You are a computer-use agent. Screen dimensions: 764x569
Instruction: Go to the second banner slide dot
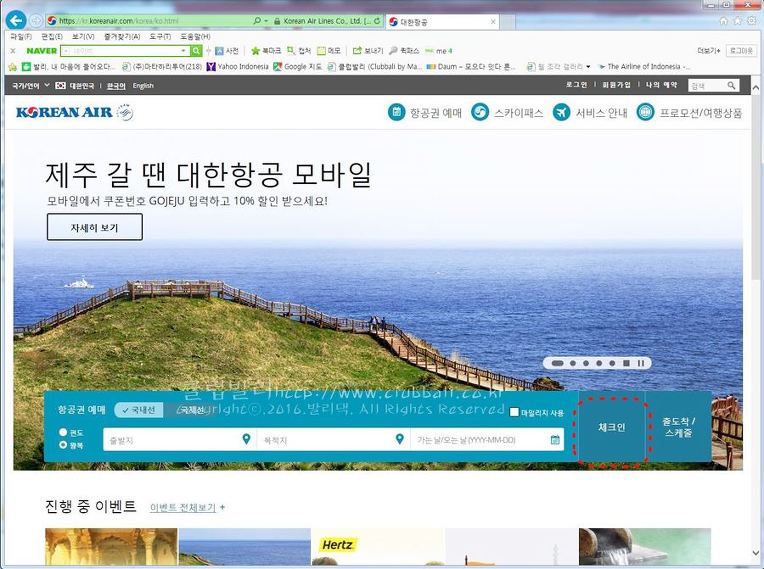tap(573, 363)
